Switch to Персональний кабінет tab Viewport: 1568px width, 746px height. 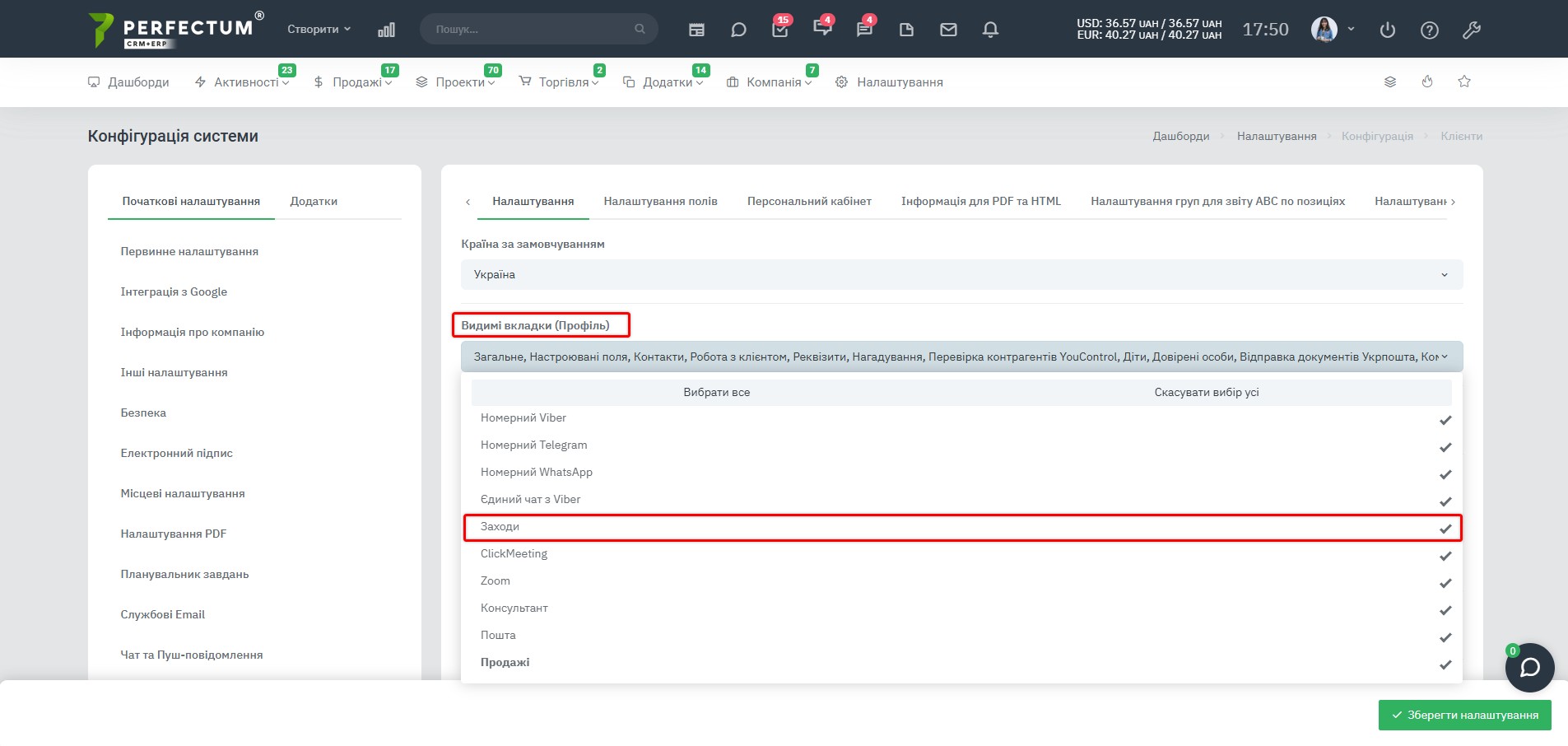pos(809,202)
